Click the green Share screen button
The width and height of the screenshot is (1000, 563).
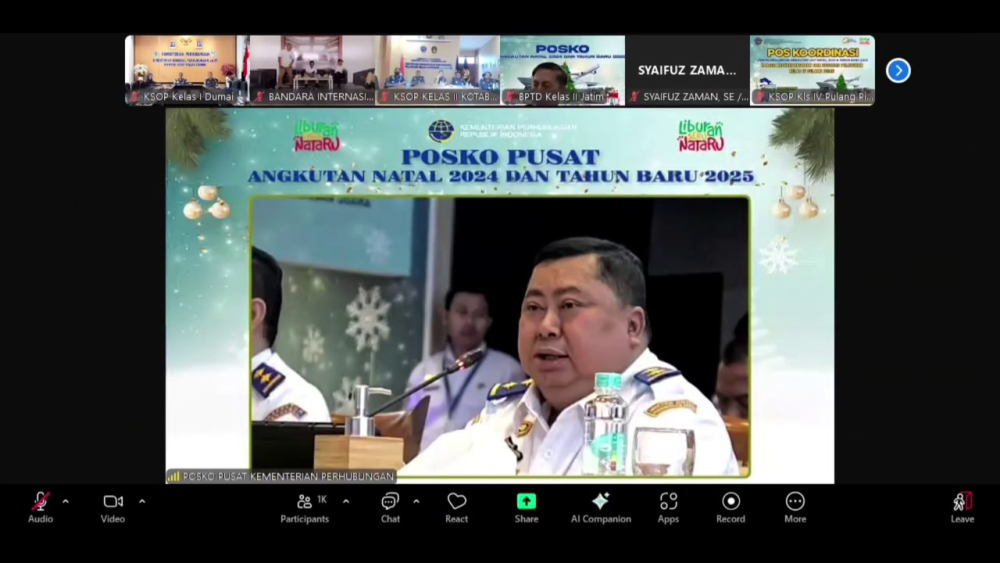(x=526, y=508)
